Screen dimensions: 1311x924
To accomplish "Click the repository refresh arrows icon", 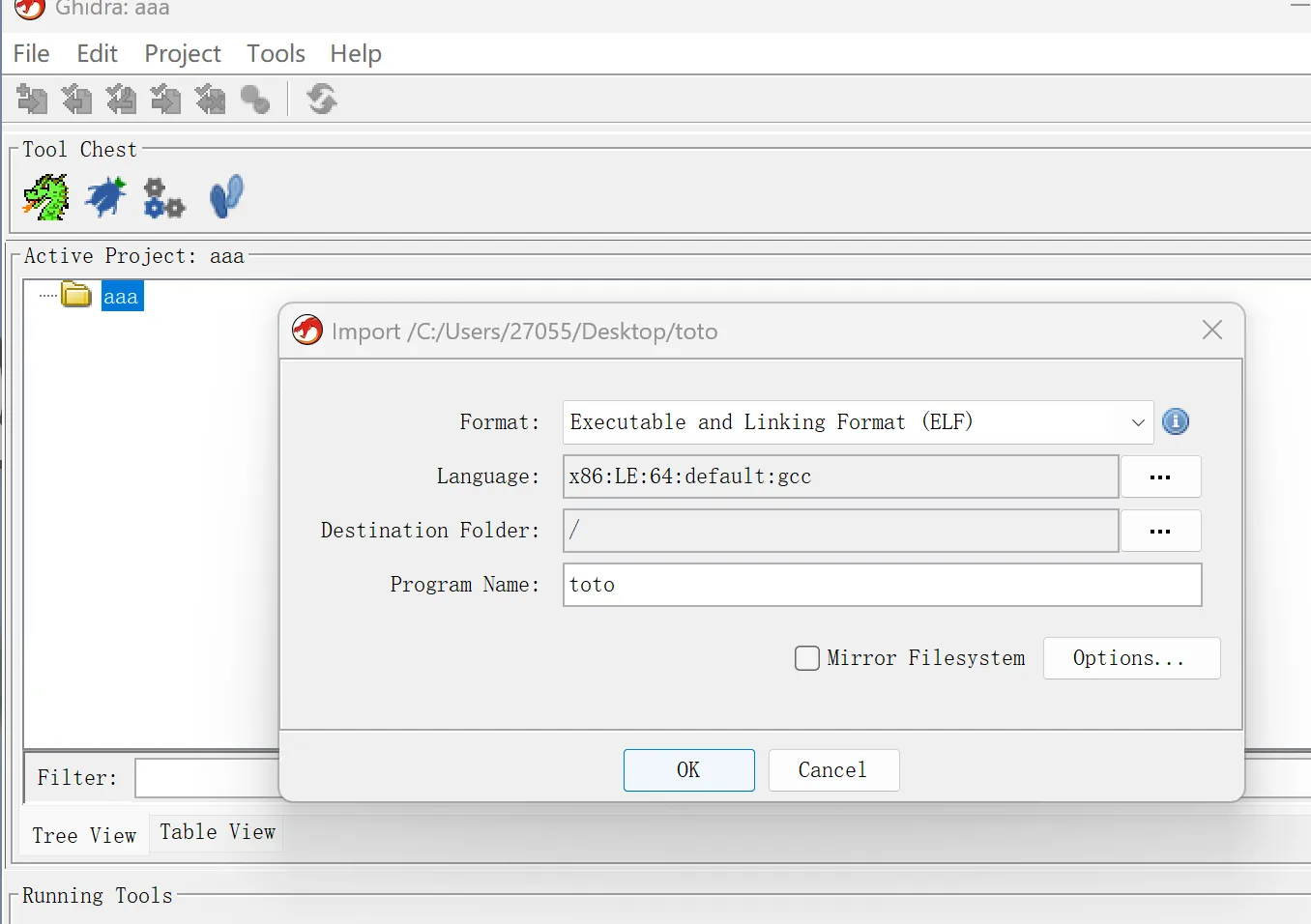I will coord(322,99).
